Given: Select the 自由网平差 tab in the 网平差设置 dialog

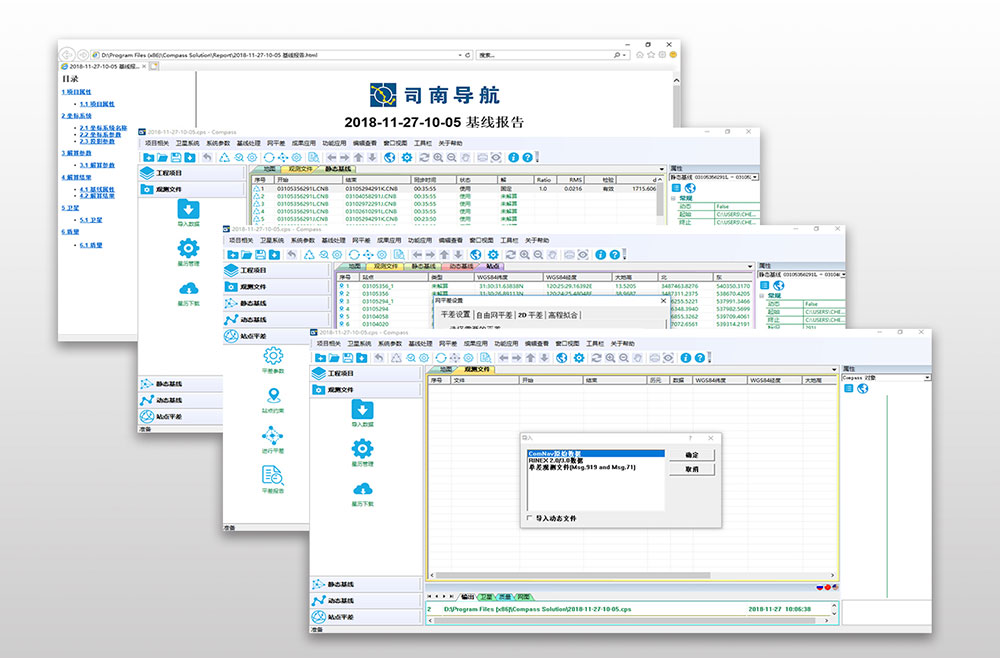Looking at the screenshot, I should click(x=494, y=315).
